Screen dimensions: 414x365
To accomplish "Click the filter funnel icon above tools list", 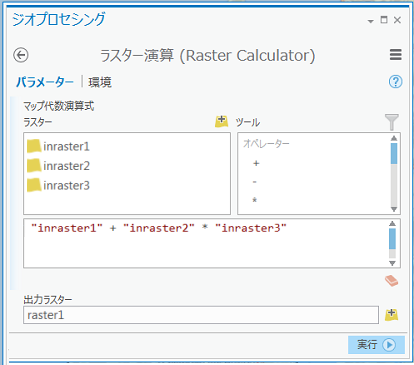I will pos(392,122).
